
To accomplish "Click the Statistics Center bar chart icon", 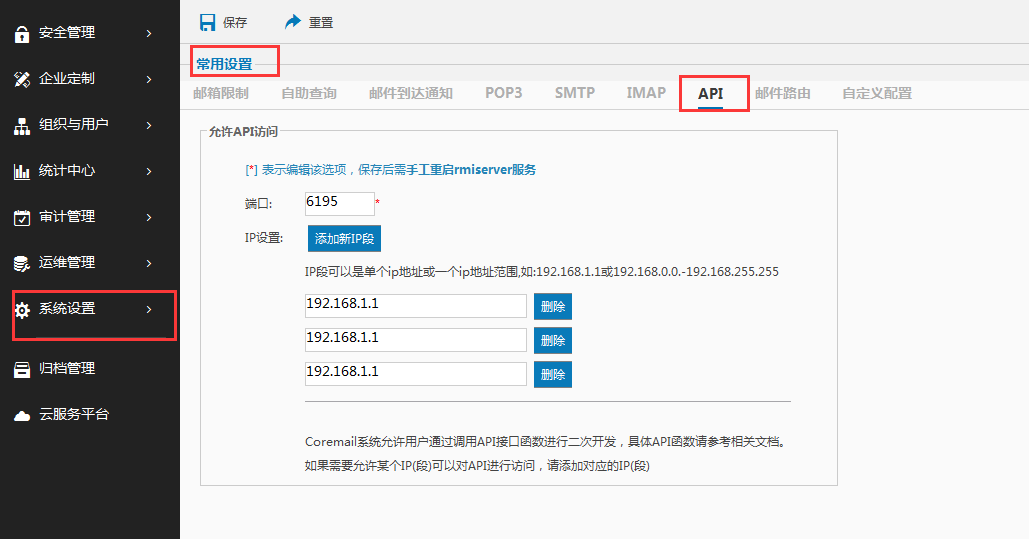I will (x=22, y=171).
